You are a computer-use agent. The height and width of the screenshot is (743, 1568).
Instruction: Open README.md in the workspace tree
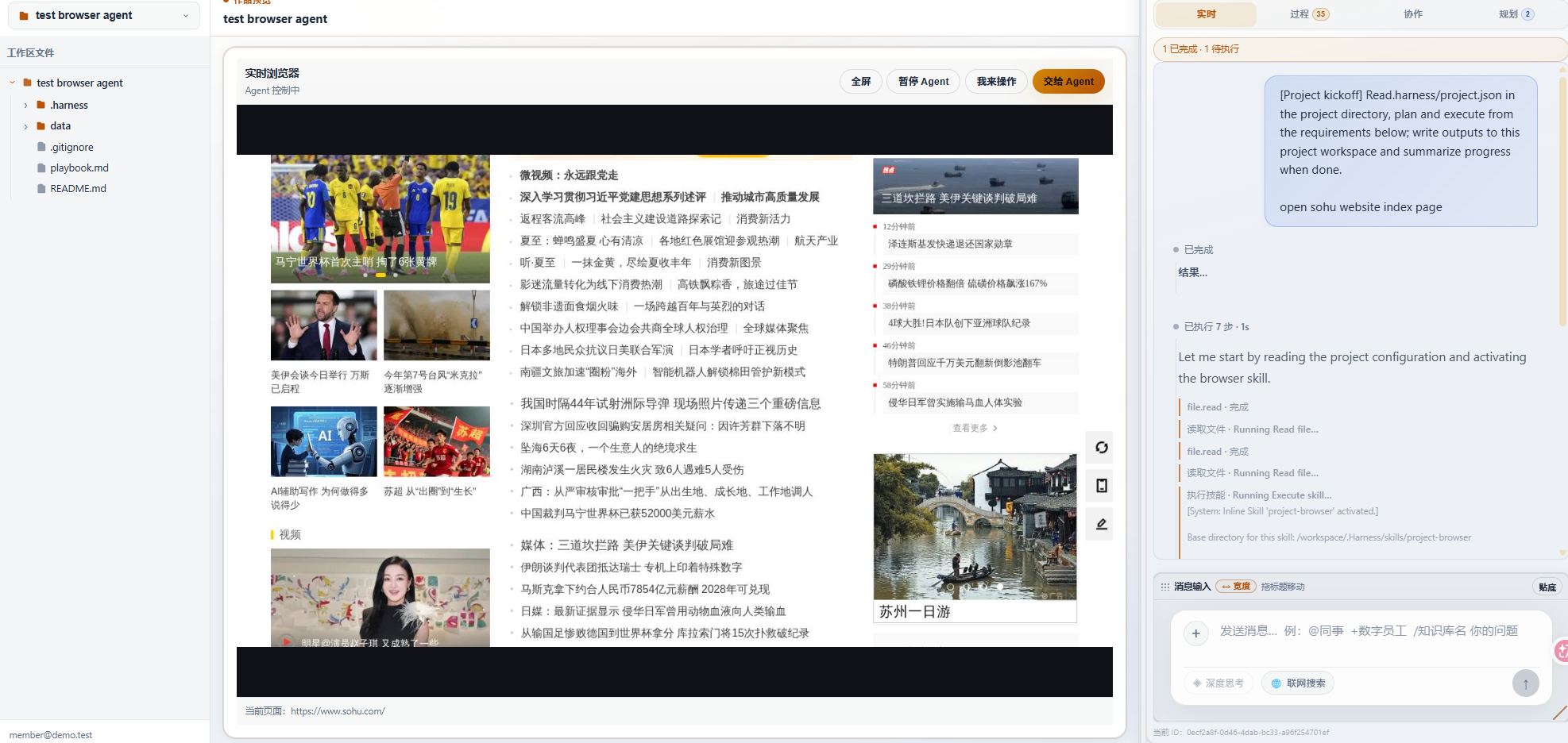78,188
